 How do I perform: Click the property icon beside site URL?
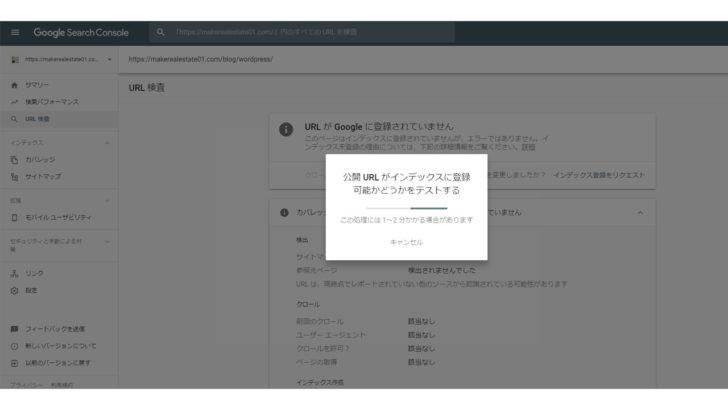[15, 59]
